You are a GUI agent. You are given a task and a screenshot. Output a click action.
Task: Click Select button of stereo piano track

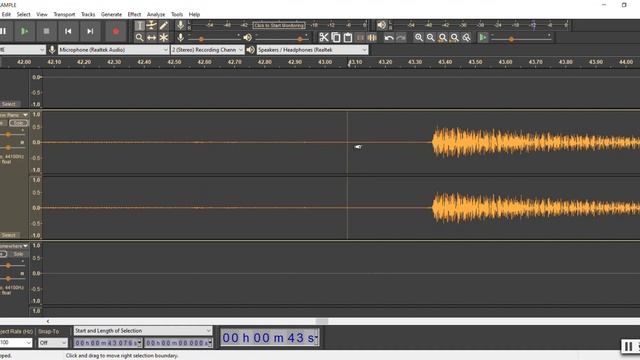[x=9, y=235]
